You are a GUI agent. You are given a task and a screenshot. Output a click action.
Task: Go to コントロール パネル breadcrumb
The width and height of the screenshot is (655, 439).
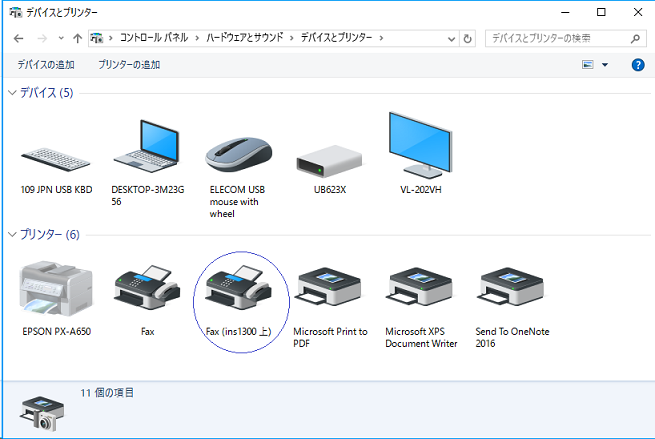click(x=154, y=38)
